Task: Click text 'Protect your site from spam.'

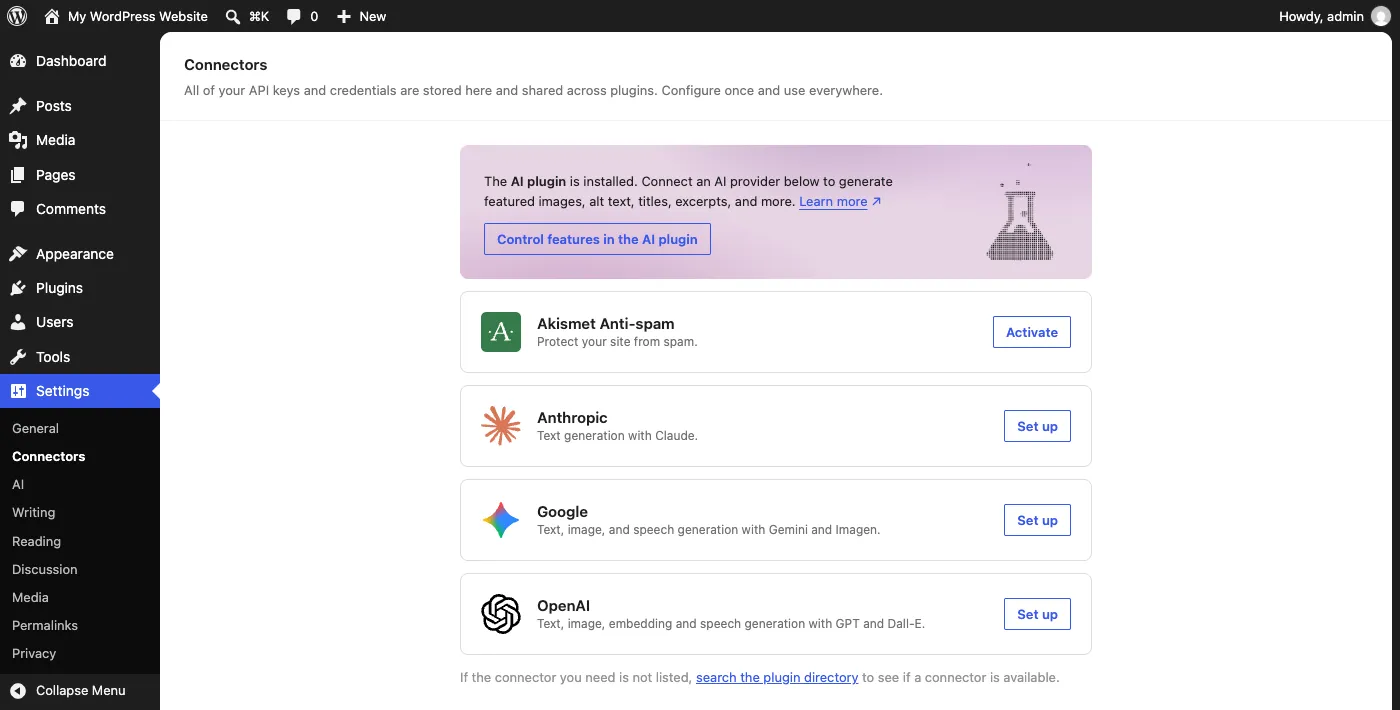Action: pyautogui.click(x=617, y=342)
